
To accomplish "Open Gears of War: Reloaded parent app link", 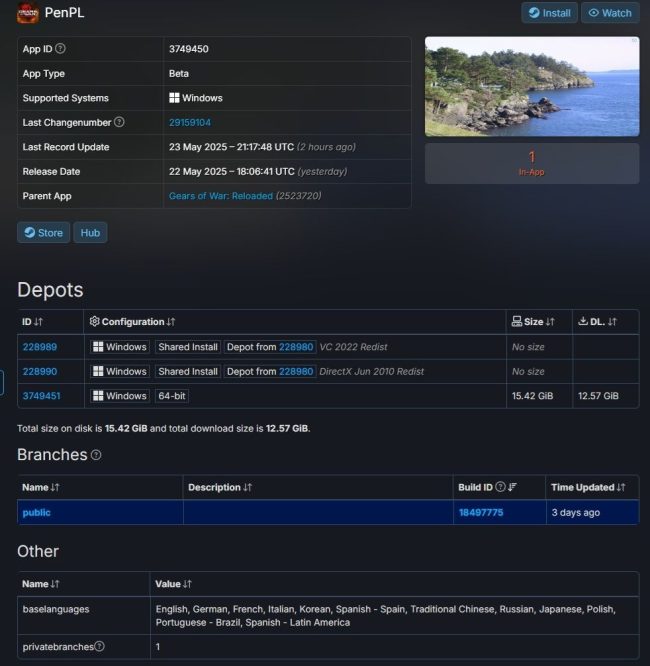I will click(220, 196).
